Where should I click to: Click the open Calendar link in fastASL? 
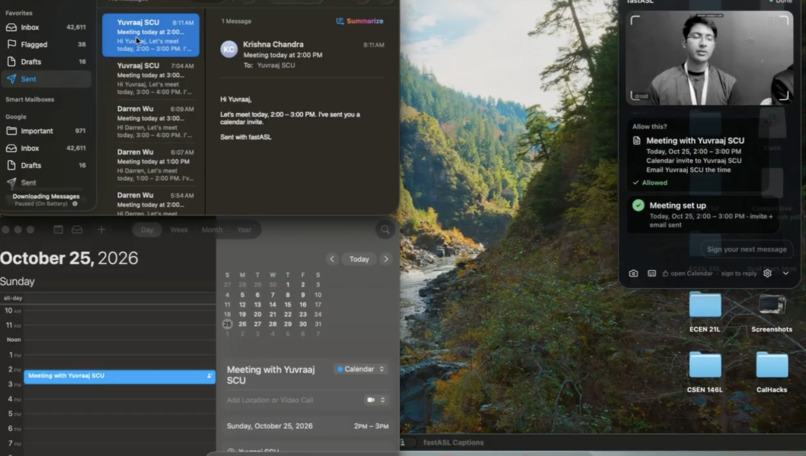click(x=687, y=273)
